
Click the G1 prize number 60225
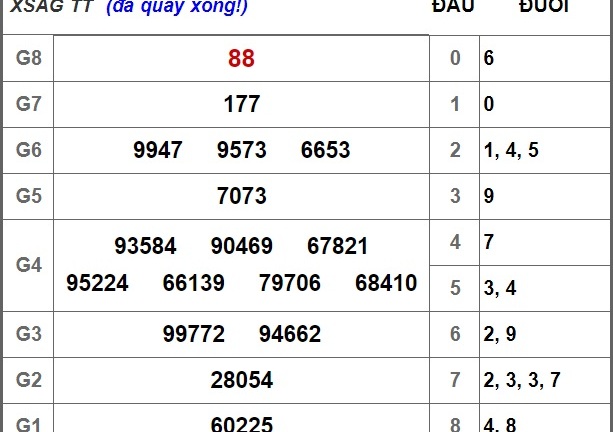241,424
